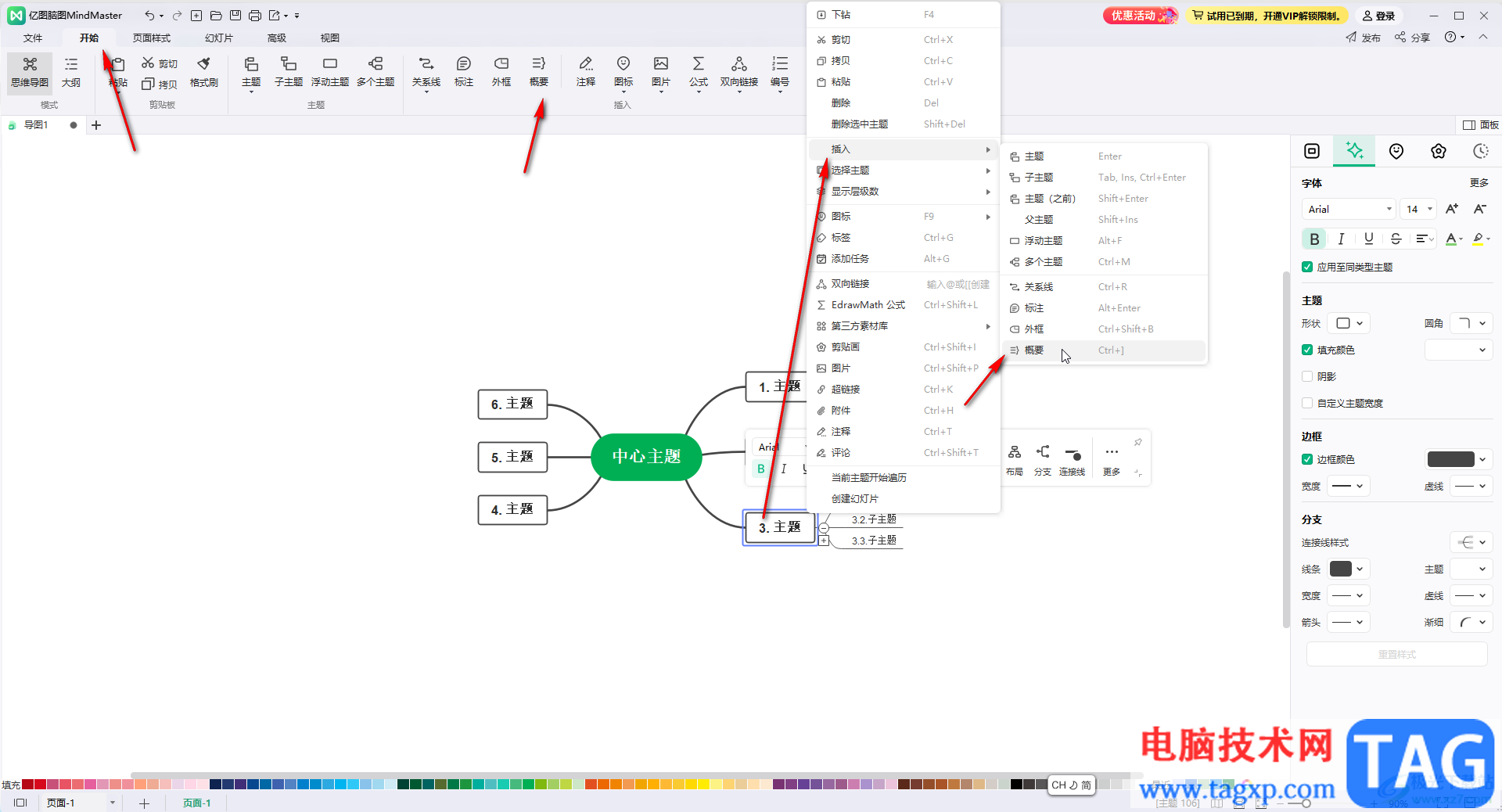Enable the 自定义主题宽度 checkbox
The image size is (1502, 812).
[1306, 403]
